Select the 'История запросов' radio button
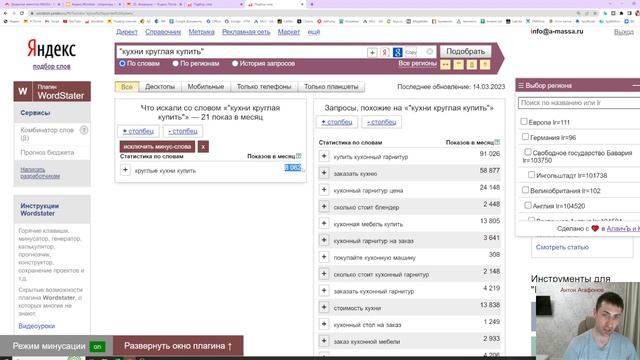The height and width of the screenshot is (360, 640). click(x=235, y=63)
